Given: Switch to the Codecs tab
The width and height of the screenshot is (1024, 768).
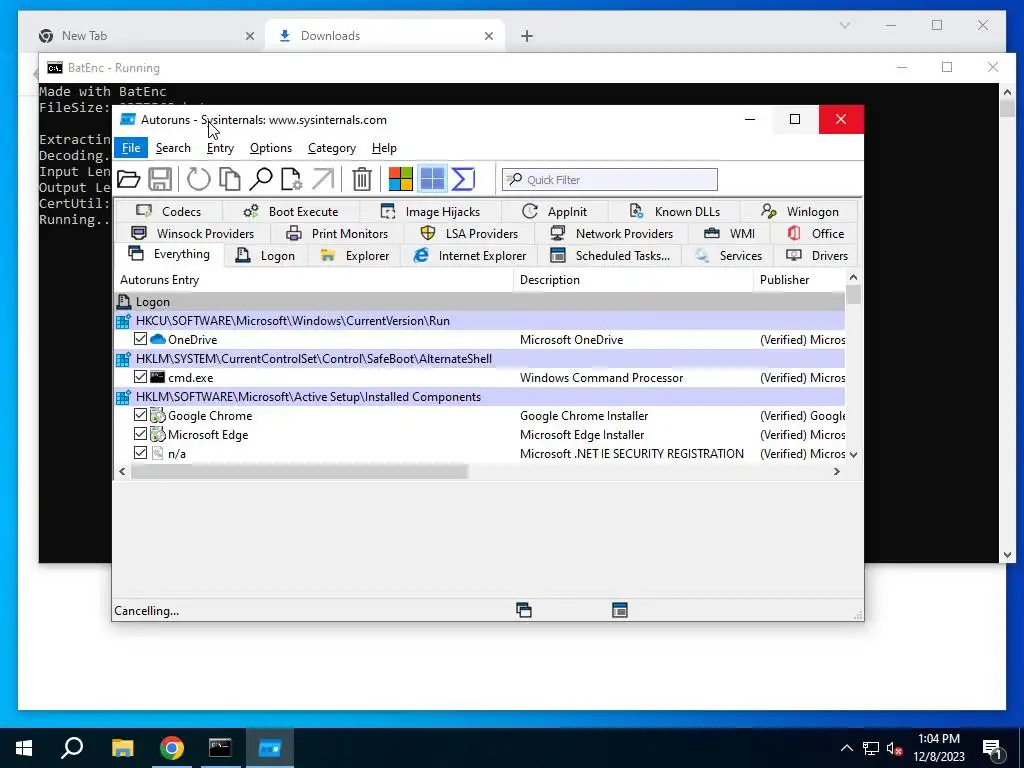Looking at the screenshot, I should tap(169, 211).
